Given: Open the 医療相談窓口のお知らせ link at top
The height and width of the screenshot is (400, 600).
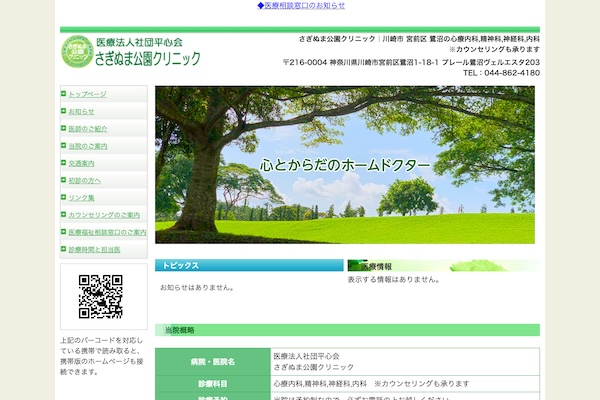Looking at the screenshot, I should pos(301,5).
